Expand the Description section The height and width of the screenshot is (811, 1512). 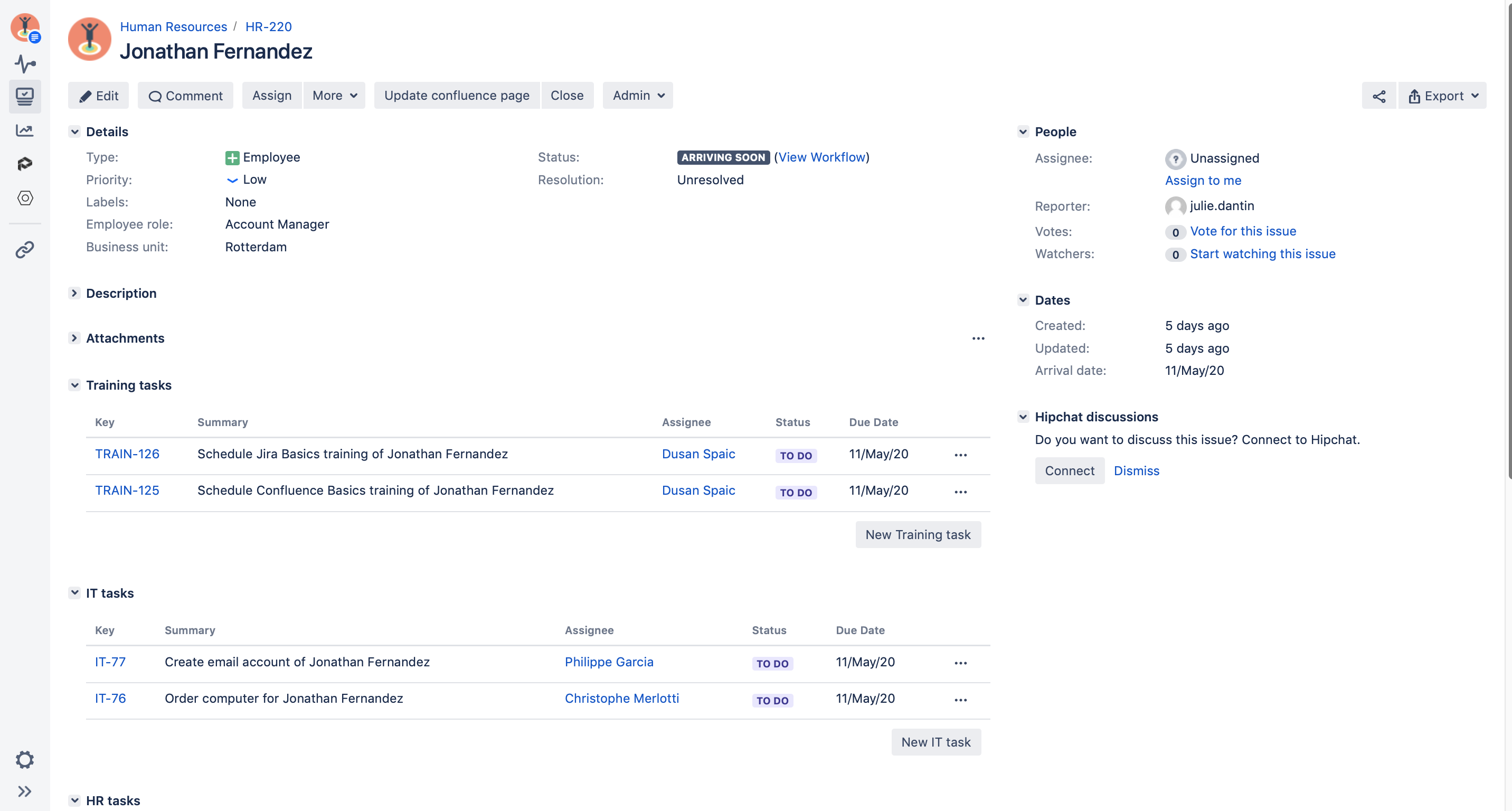coord(74,293)
